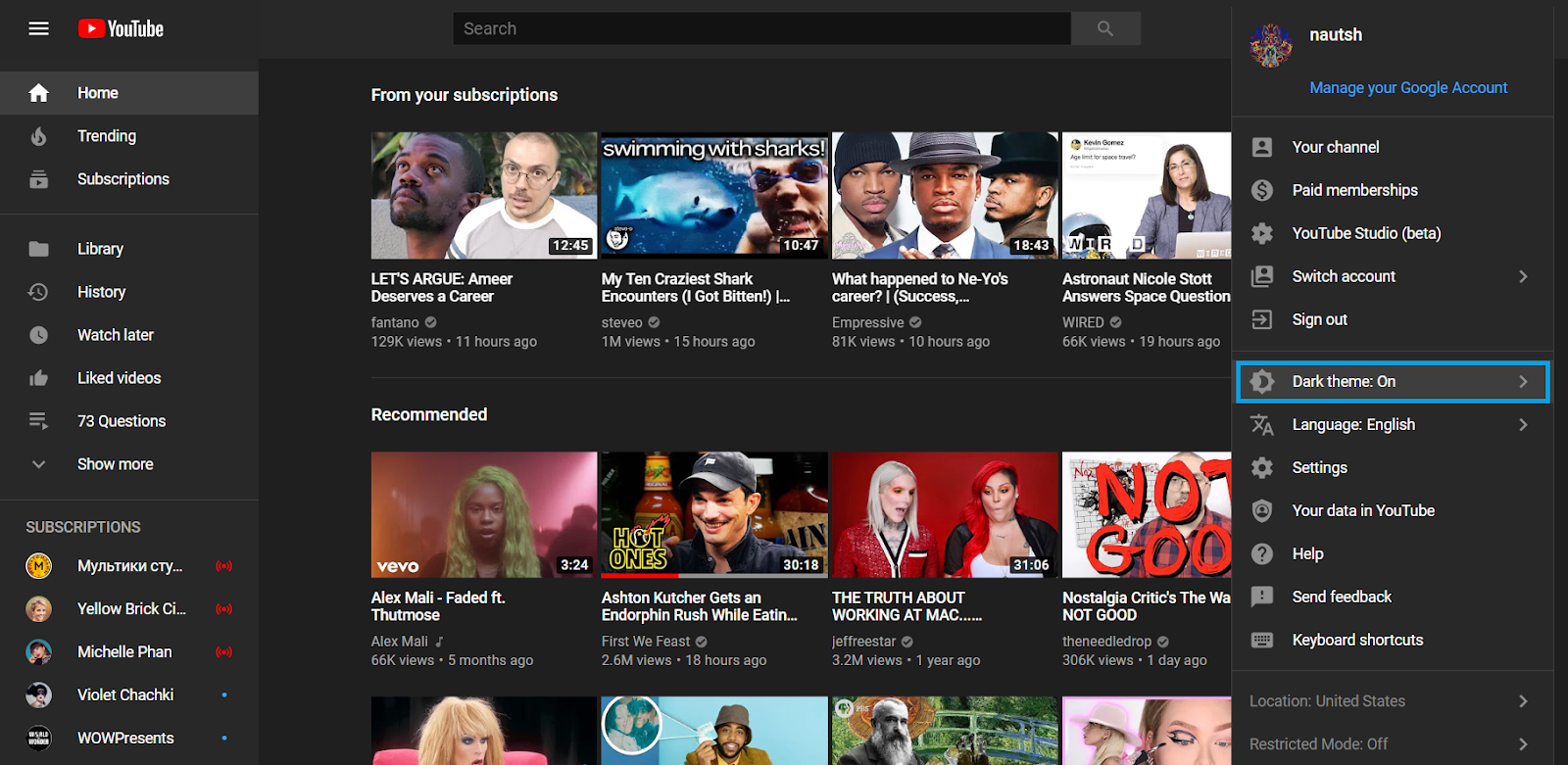Open Your channel menu item
1568x765 pixels.
(x=1393, y=147)
